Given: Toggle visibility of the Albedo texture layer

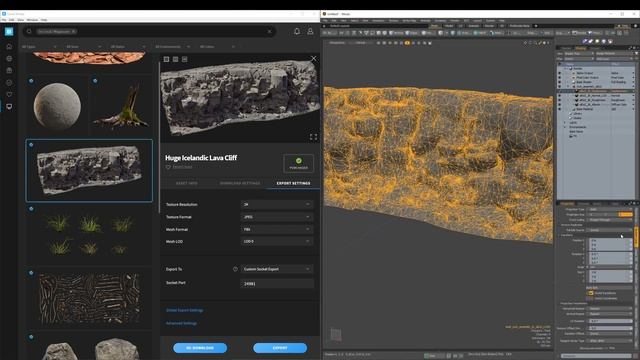Looking at the screenshot, I should click(x=560, y=104).
